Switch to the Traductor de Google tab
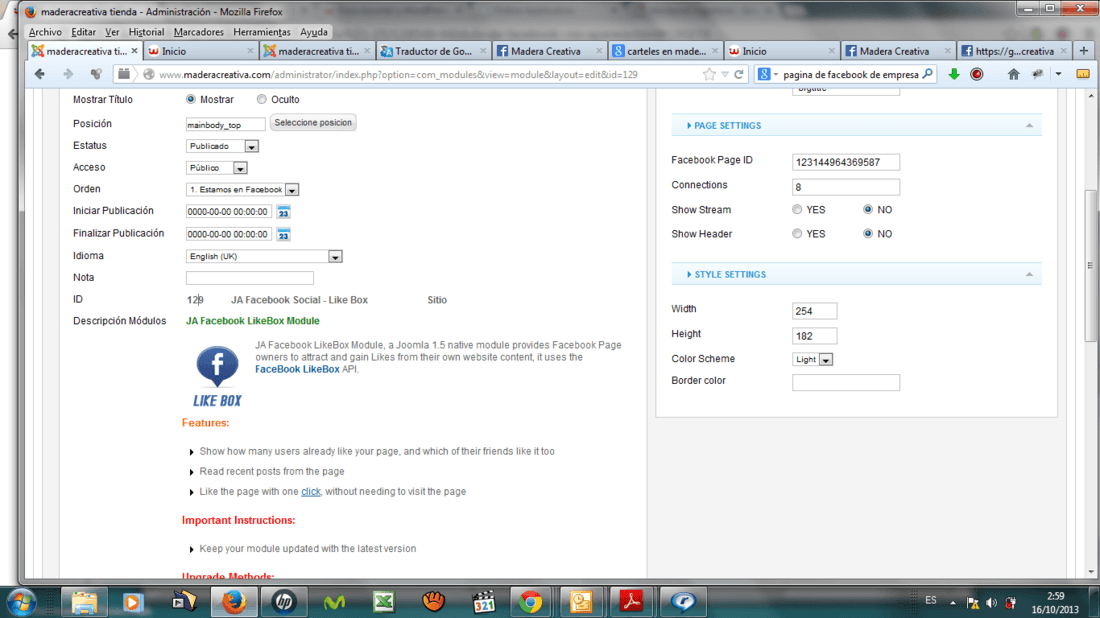1100x618 pixels. 434,51
